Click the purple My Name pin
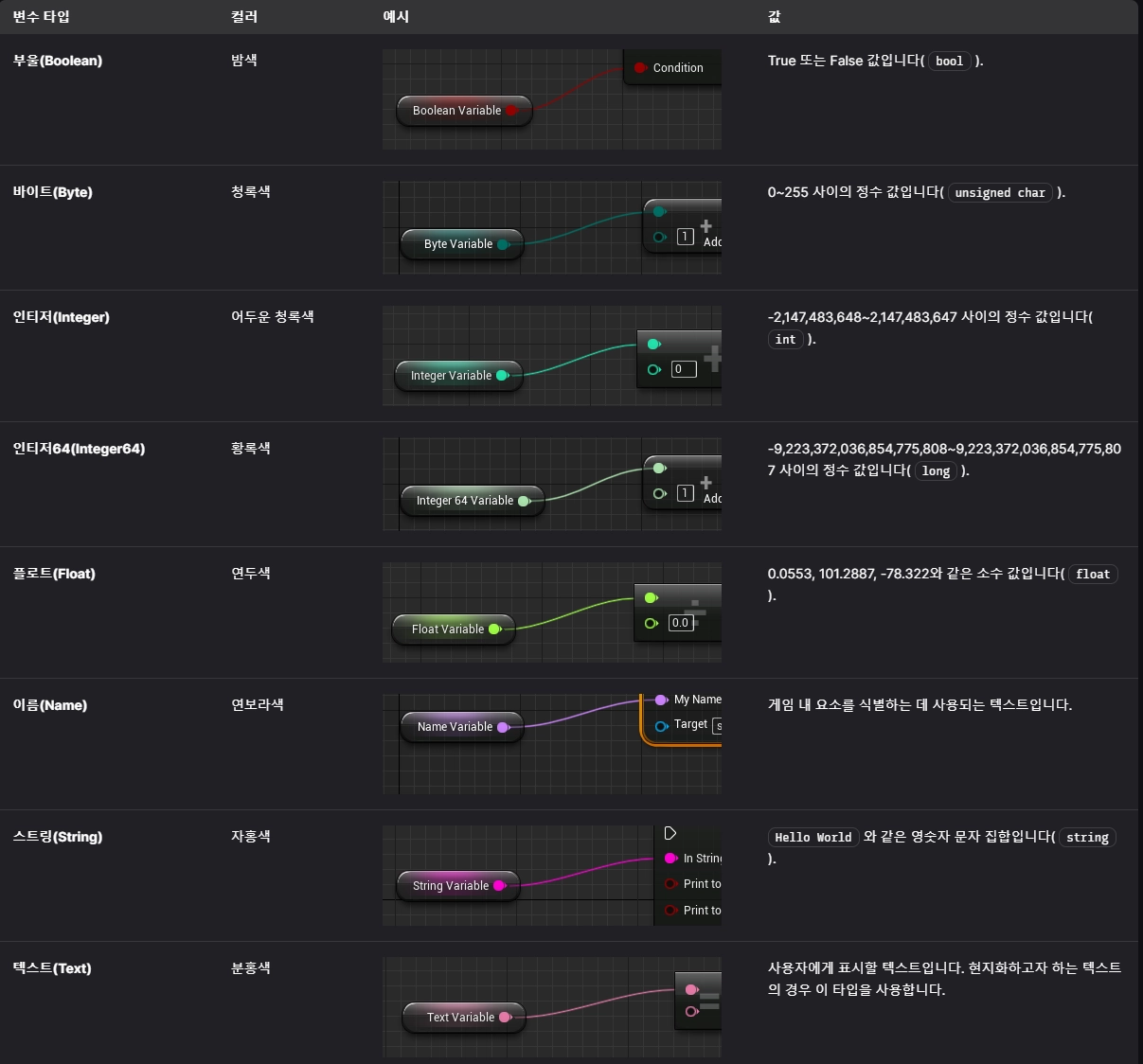 (x=661, y=700)
